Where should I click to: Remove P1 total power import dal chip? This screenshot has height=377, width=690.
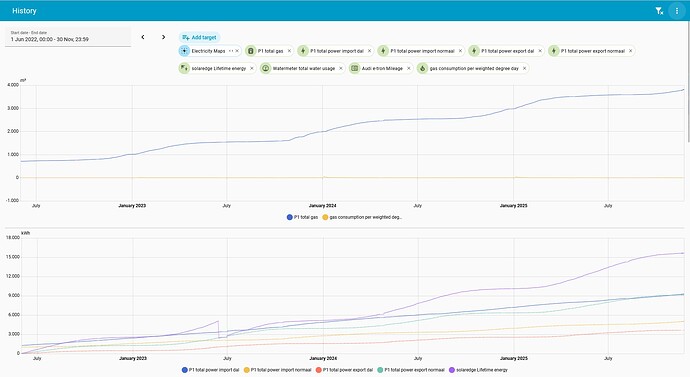369,51
